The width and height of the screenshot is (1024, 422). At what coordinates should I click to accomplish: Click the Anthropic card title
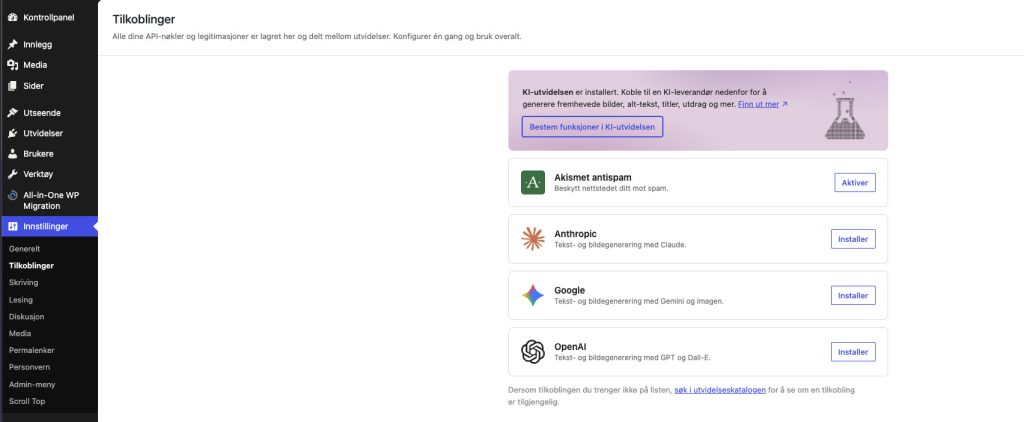[x=575, y=234]
